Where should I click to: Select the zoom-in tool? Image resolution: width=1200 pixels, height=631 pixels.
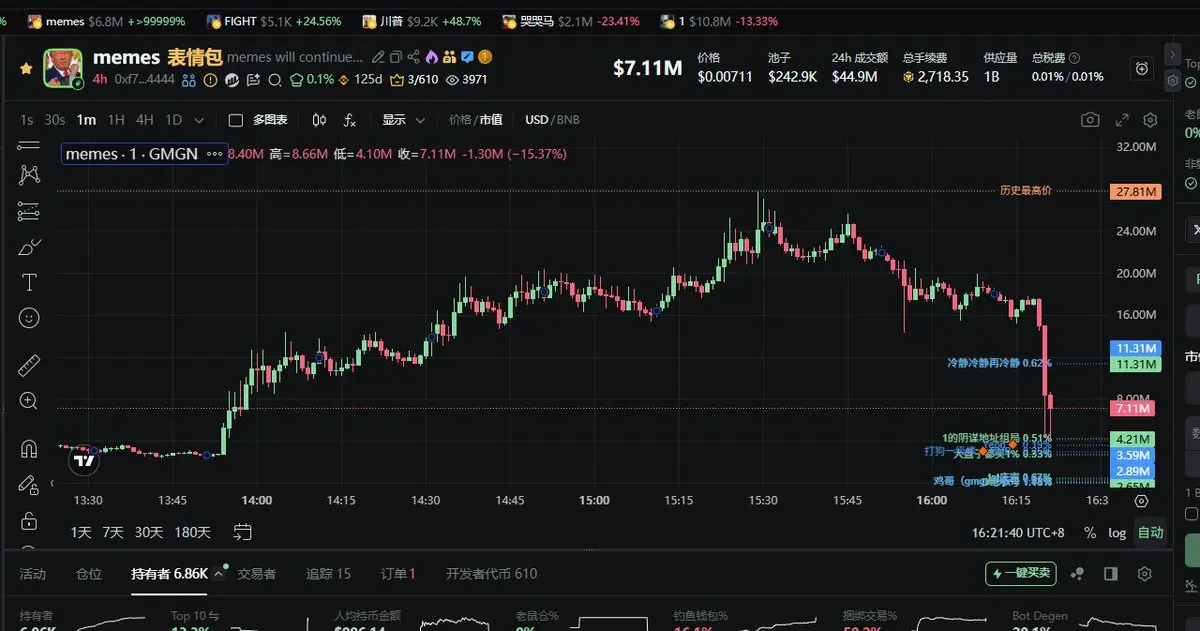29,401
